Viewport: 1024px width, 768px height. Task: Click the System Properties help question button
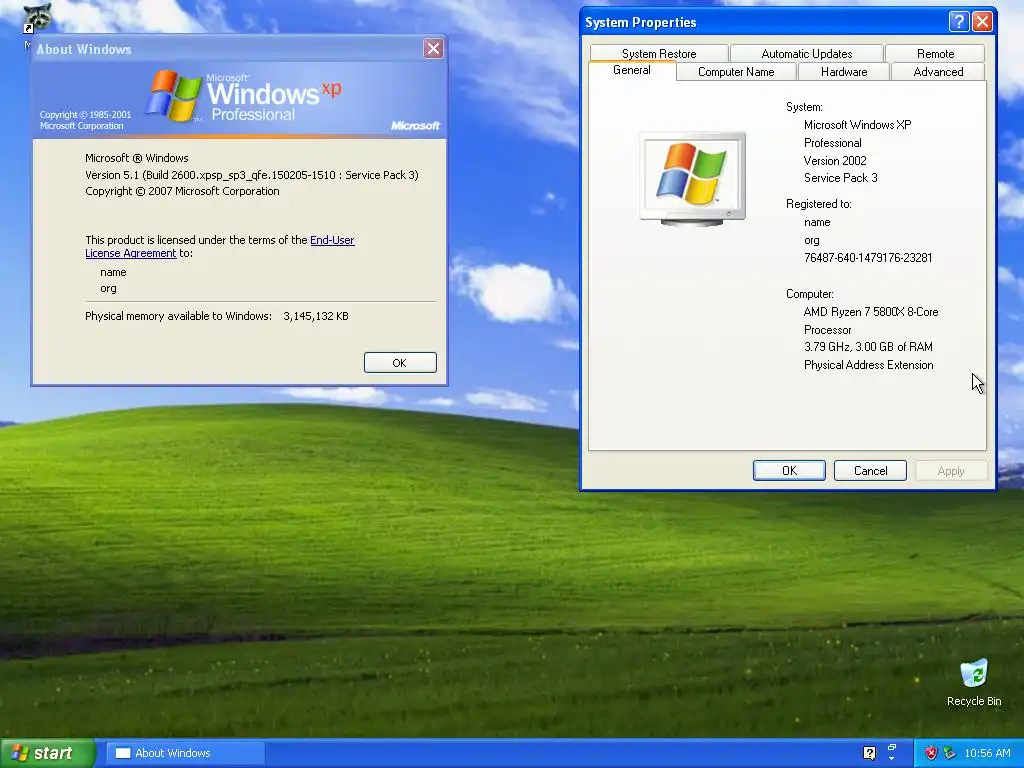[958, 22]
